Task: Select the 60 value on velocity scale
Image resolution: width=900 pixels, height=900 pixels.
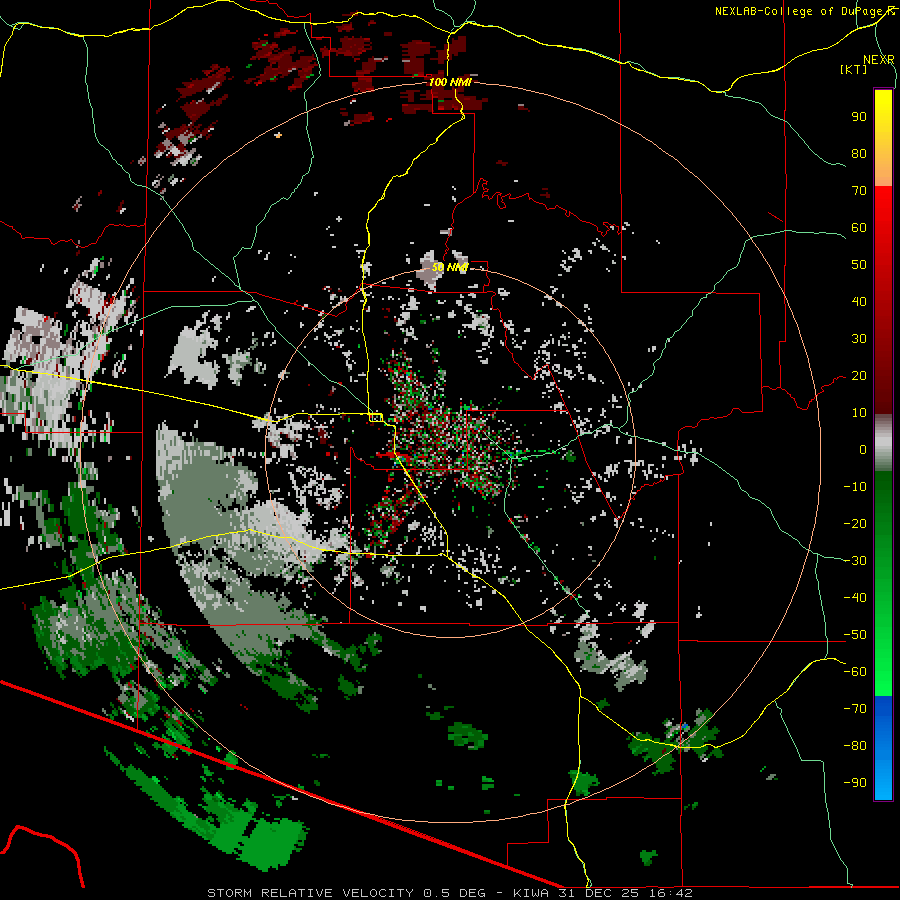Action: coord(859,228)
